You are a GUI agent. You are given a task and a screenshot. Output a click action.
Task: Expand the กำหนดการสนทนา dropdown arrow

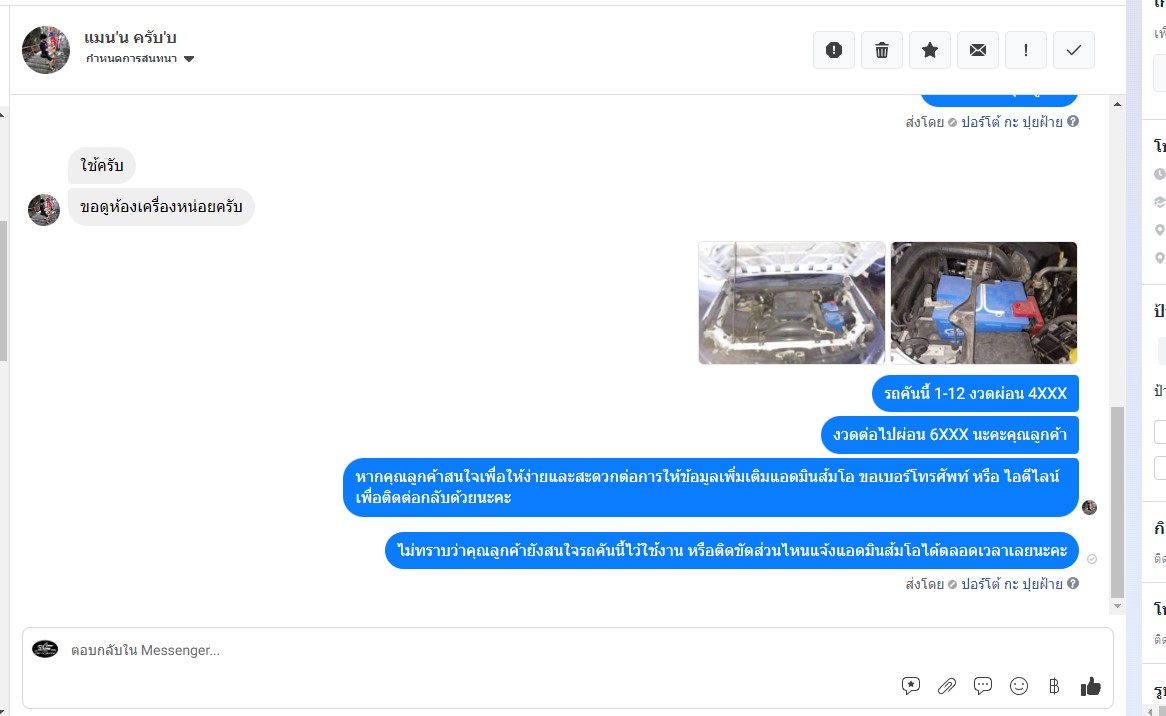[x=189, y=59]
